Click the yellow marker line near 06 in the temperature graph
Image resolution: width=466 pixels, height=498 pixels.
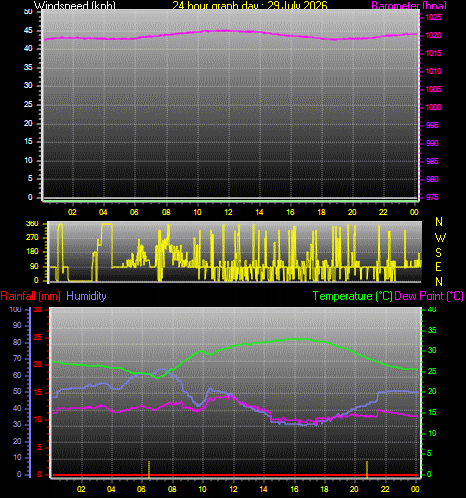coord(149,469)
